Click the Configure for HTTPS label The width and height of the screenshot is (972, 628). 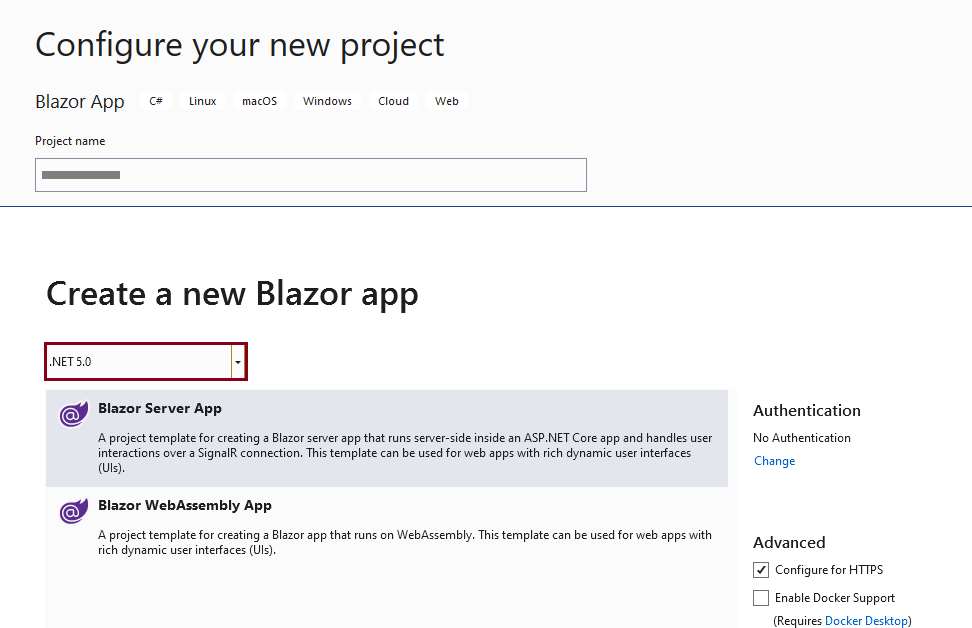(x=829, y=570)
